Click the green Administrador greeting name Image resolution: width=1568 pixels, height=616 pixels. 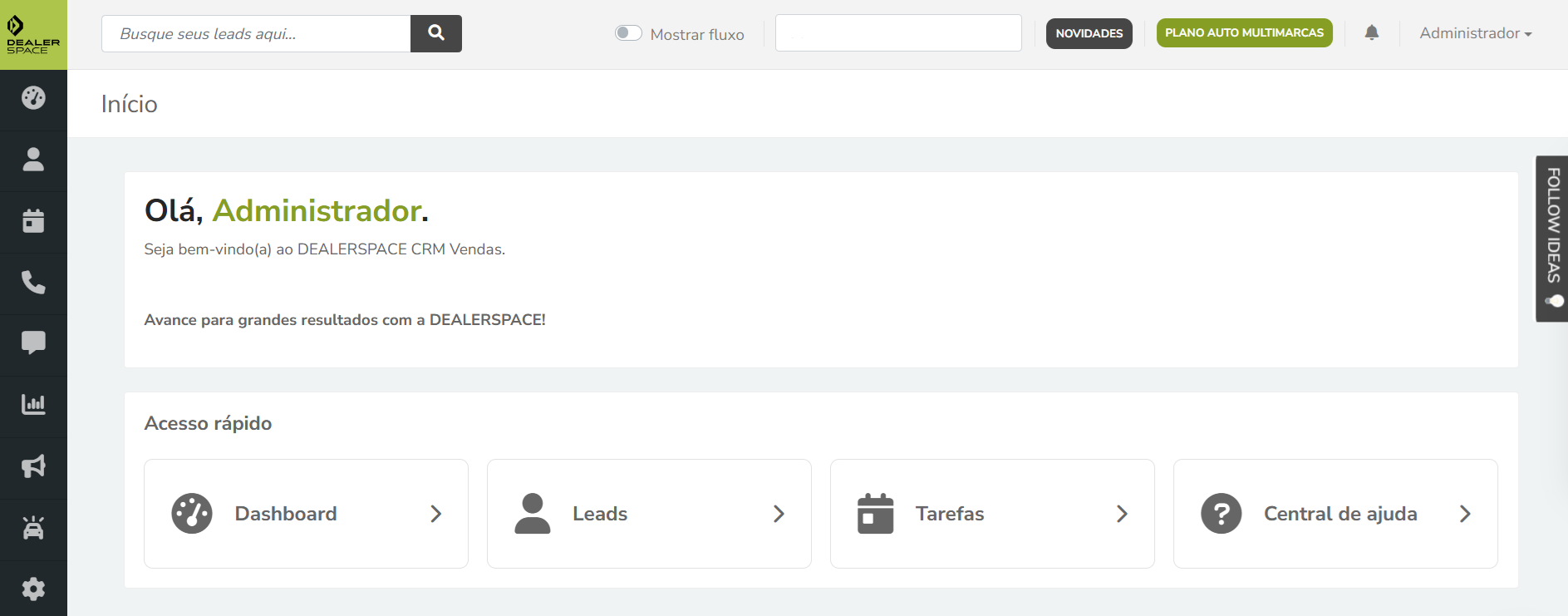(317, 211)
